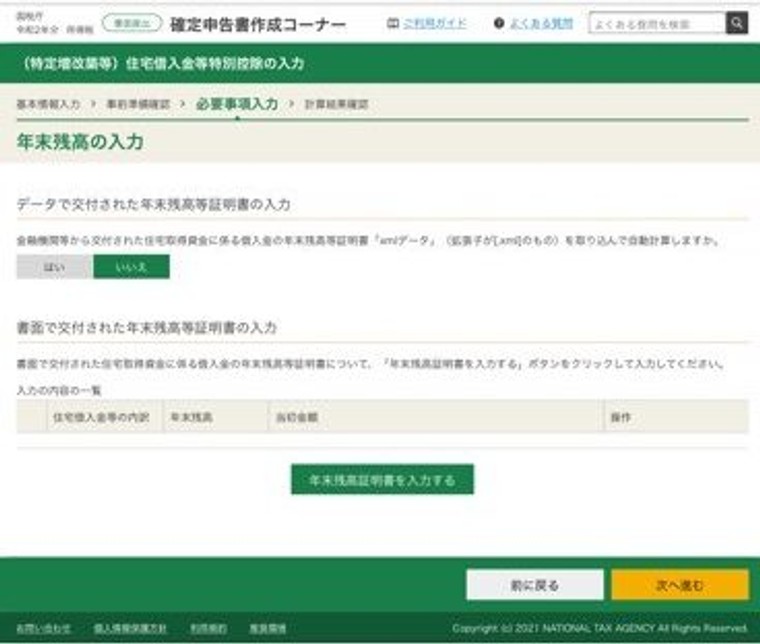Click 前に戻る button
760x644 pixels.
pos(535,585)
